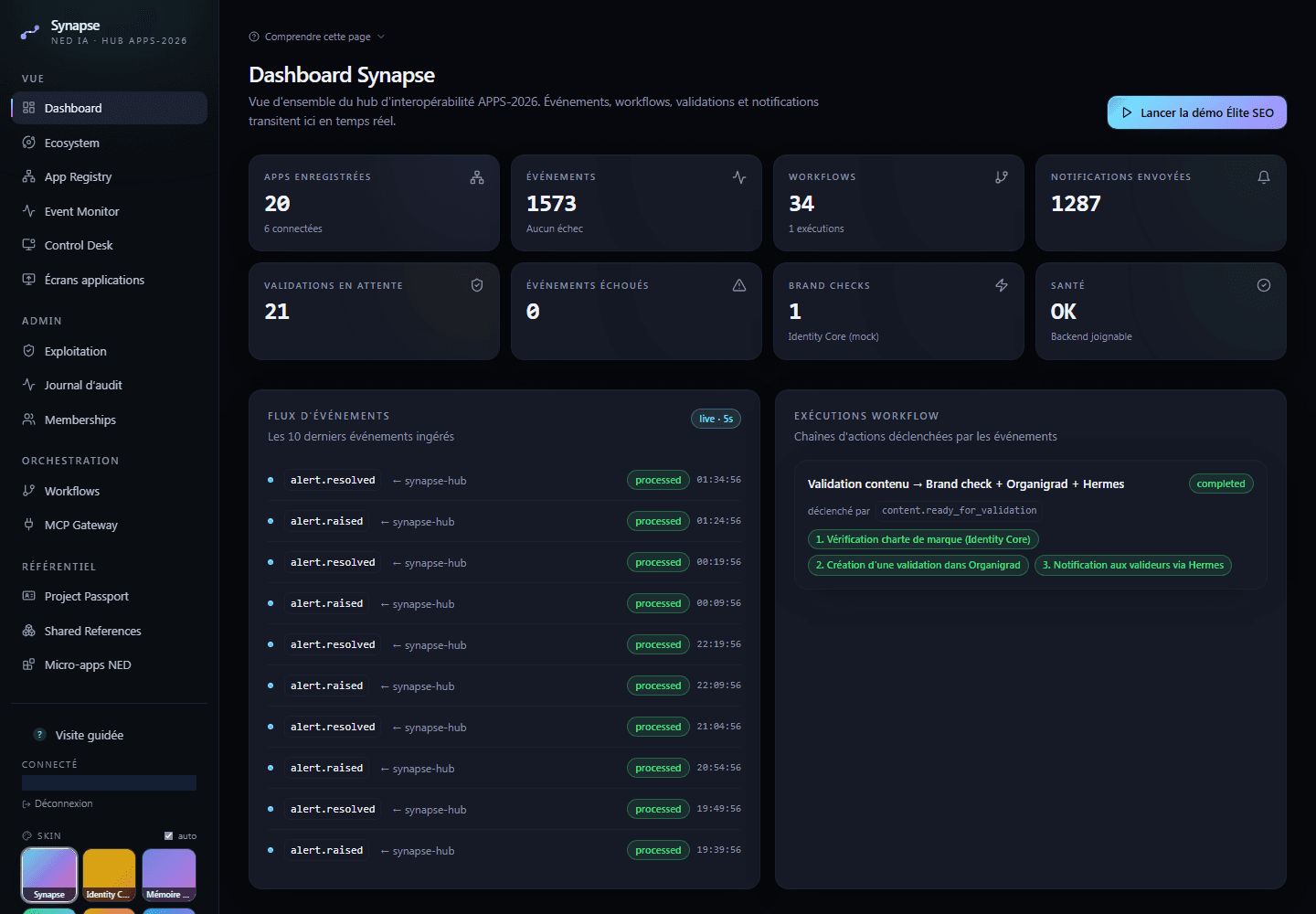This screenshot has height=914, width=1316.
Task: Click the Workflows branch icon in sidebar
Action: click(28, 491)
